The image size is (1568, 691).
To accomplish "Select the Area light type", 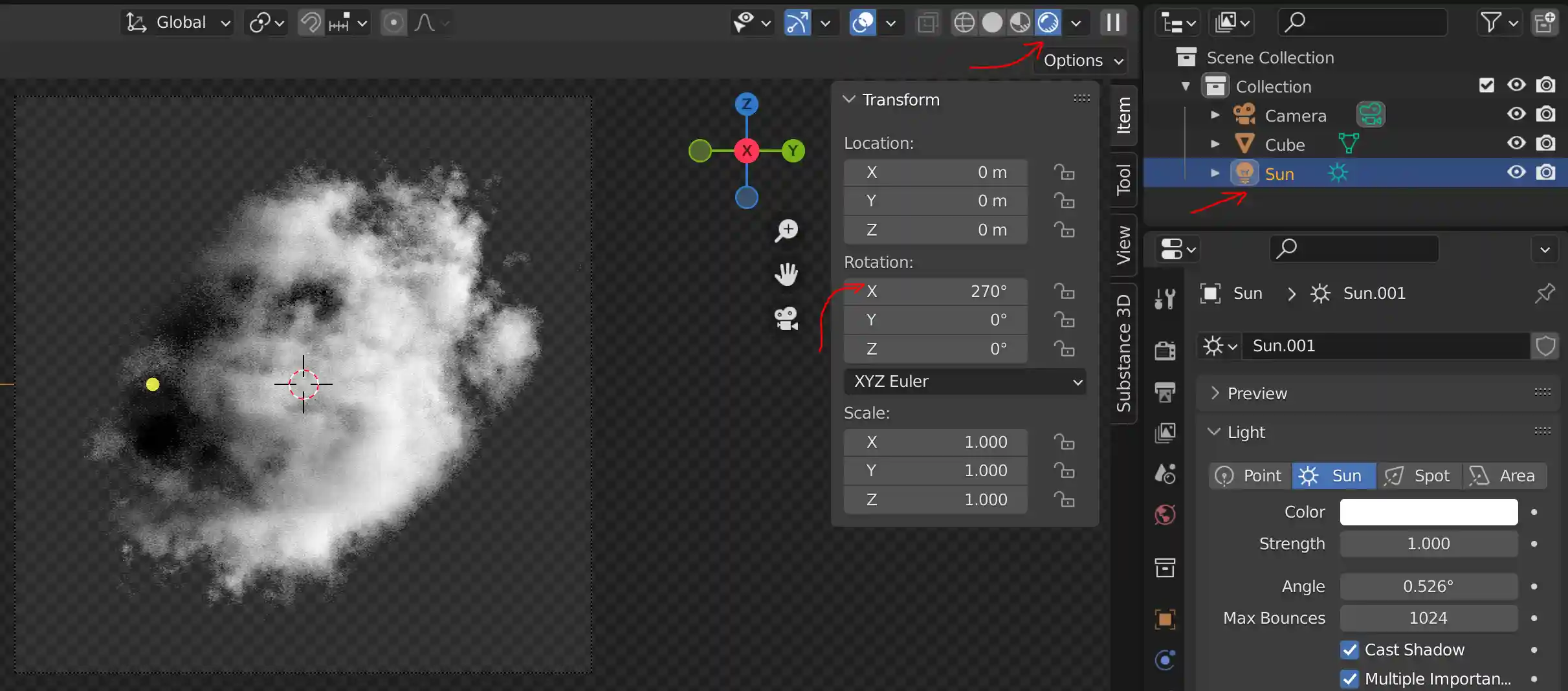I will pyautogui.click(x=1503, y=476).
